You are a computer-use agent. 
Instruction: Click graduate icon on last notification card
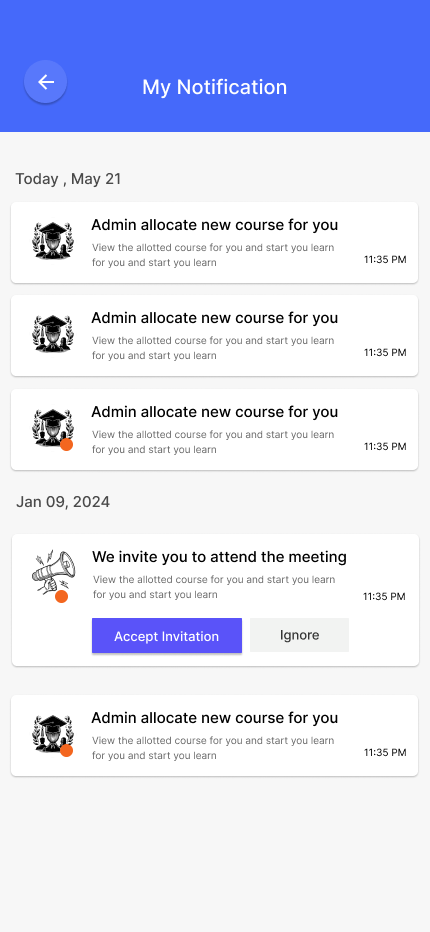point(53,734)
